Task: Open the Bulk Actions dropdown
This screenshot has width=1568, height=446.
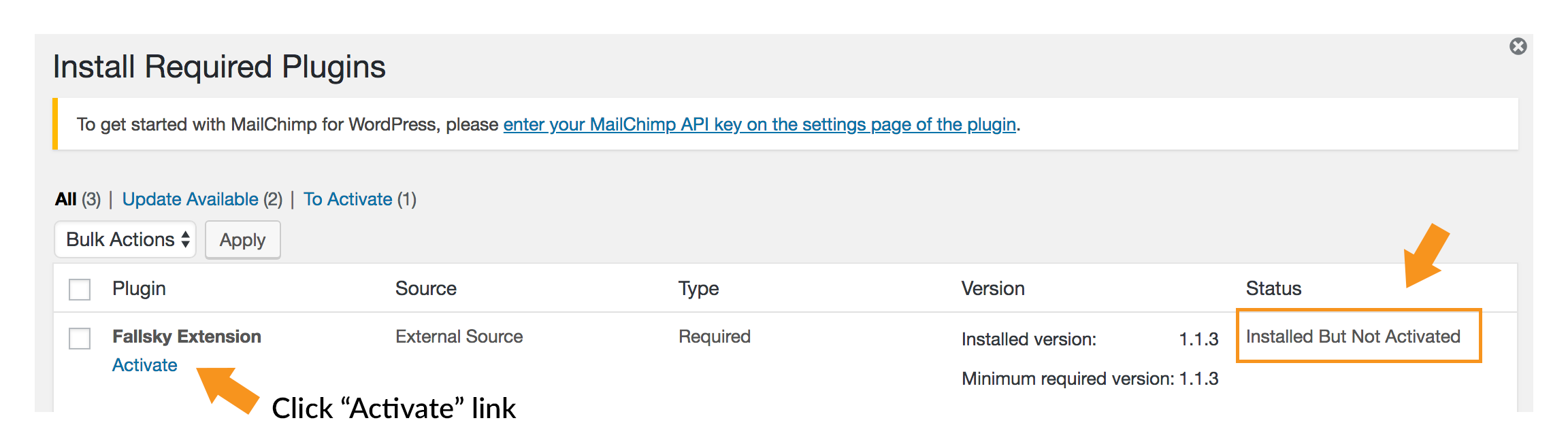Action: pyautogui.click(x=125, y=239)
